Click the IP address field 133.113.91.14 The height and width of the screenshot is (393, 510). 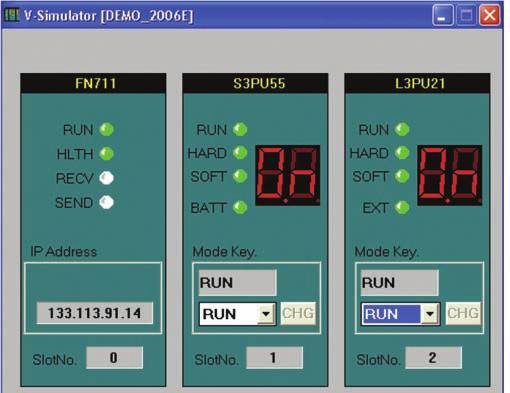(x=95, y=313)
